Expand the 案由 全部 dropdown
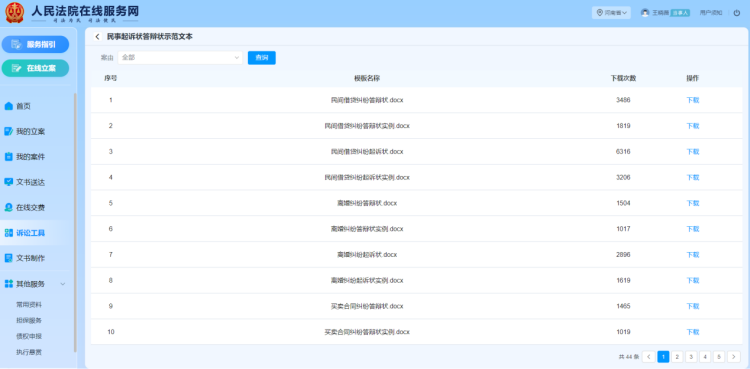750x369 pixels. click(x=180, y=58)
